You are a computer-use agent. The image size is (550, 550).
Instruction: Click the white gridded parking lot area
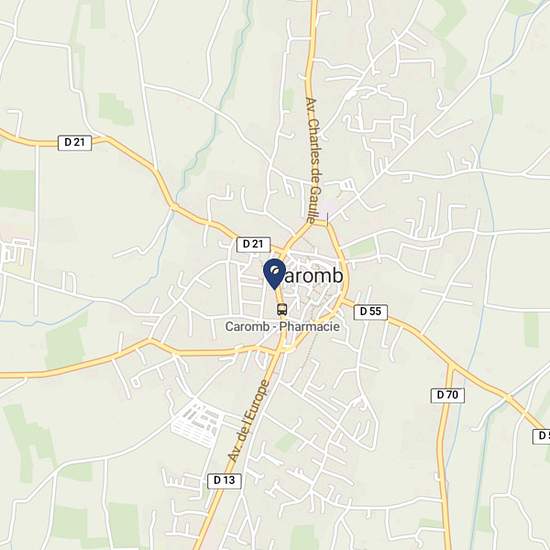pyautogui.click(x=197, y=424)
